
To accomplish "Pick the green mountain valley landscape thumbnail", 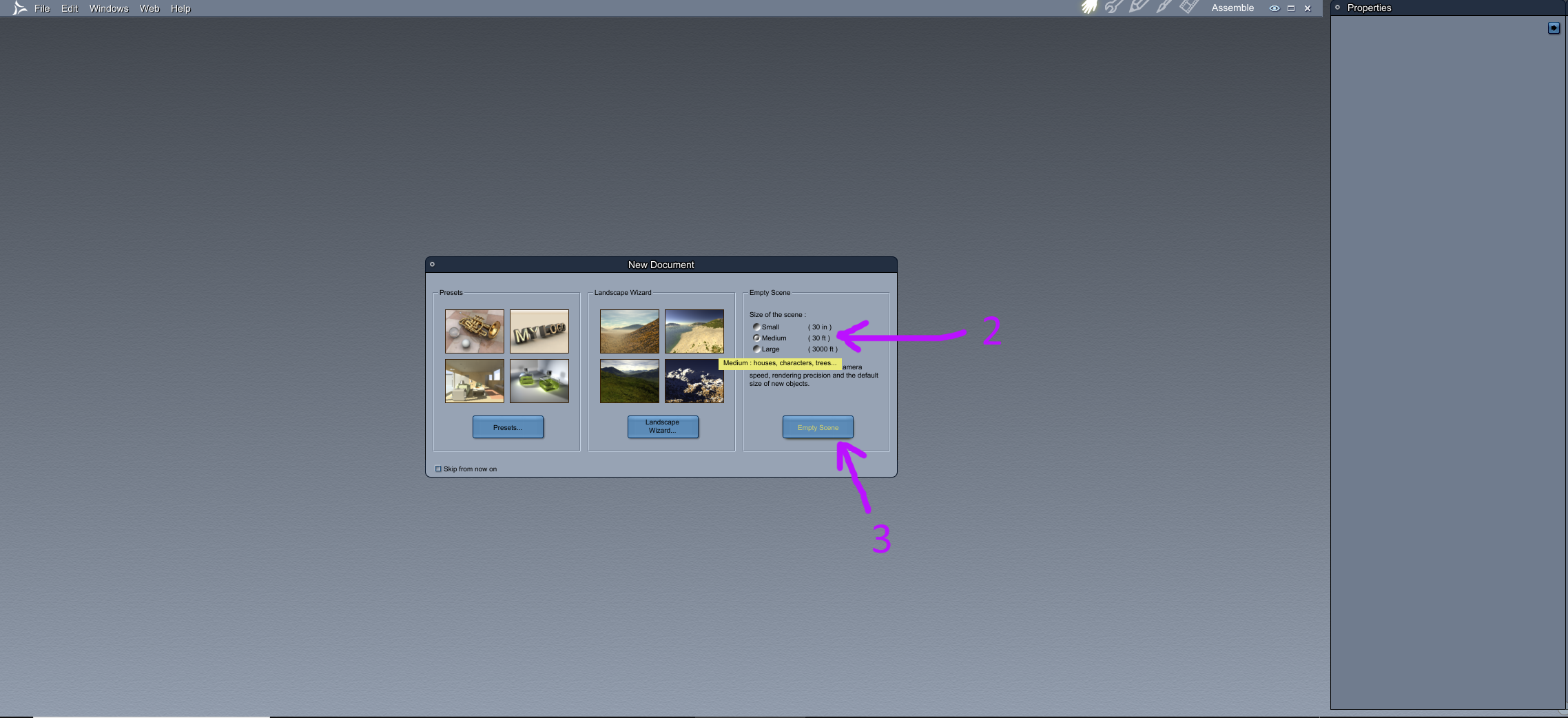I will (x=630, y=381).
